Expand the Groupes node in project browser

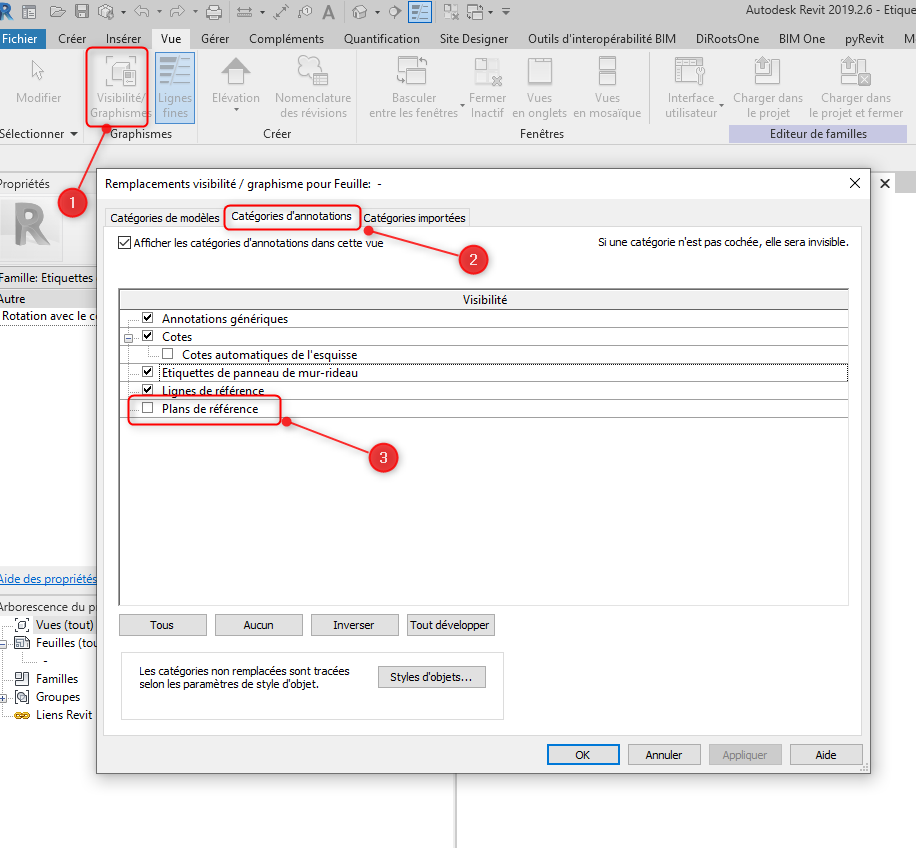click(4, 697)
